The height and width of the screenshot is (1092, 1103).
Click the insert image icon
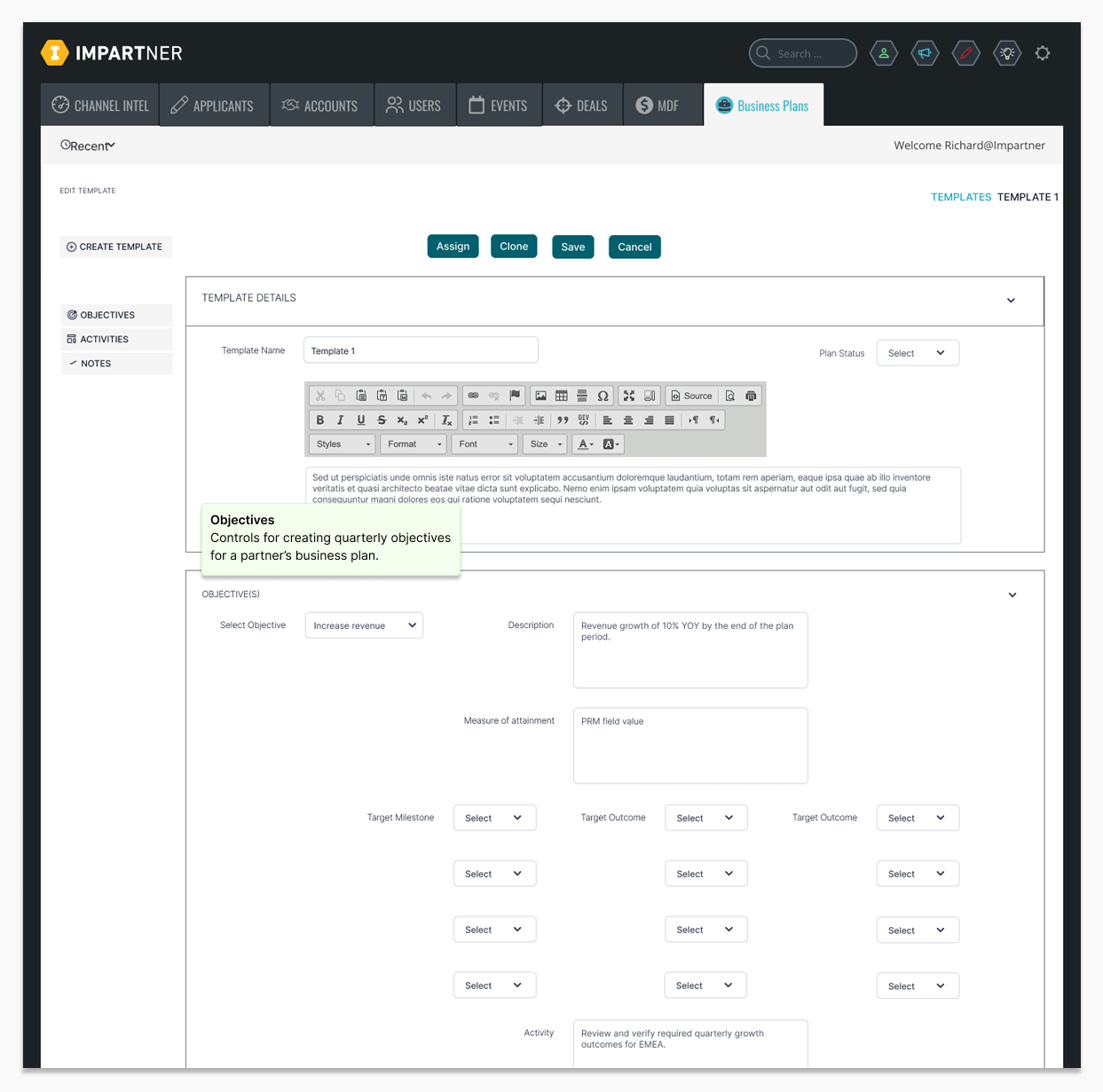[x=540, y=396]
